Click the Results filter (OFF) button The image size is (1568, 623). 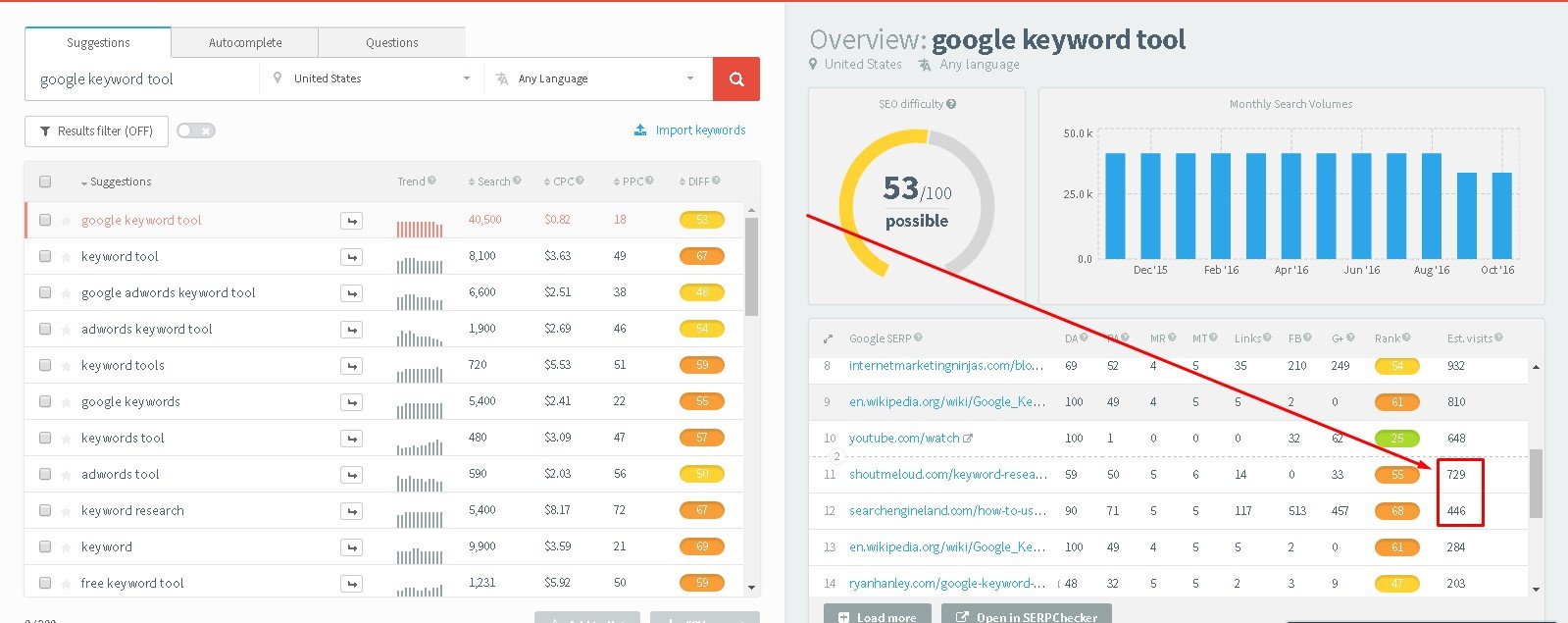click(x=96, y=130)
